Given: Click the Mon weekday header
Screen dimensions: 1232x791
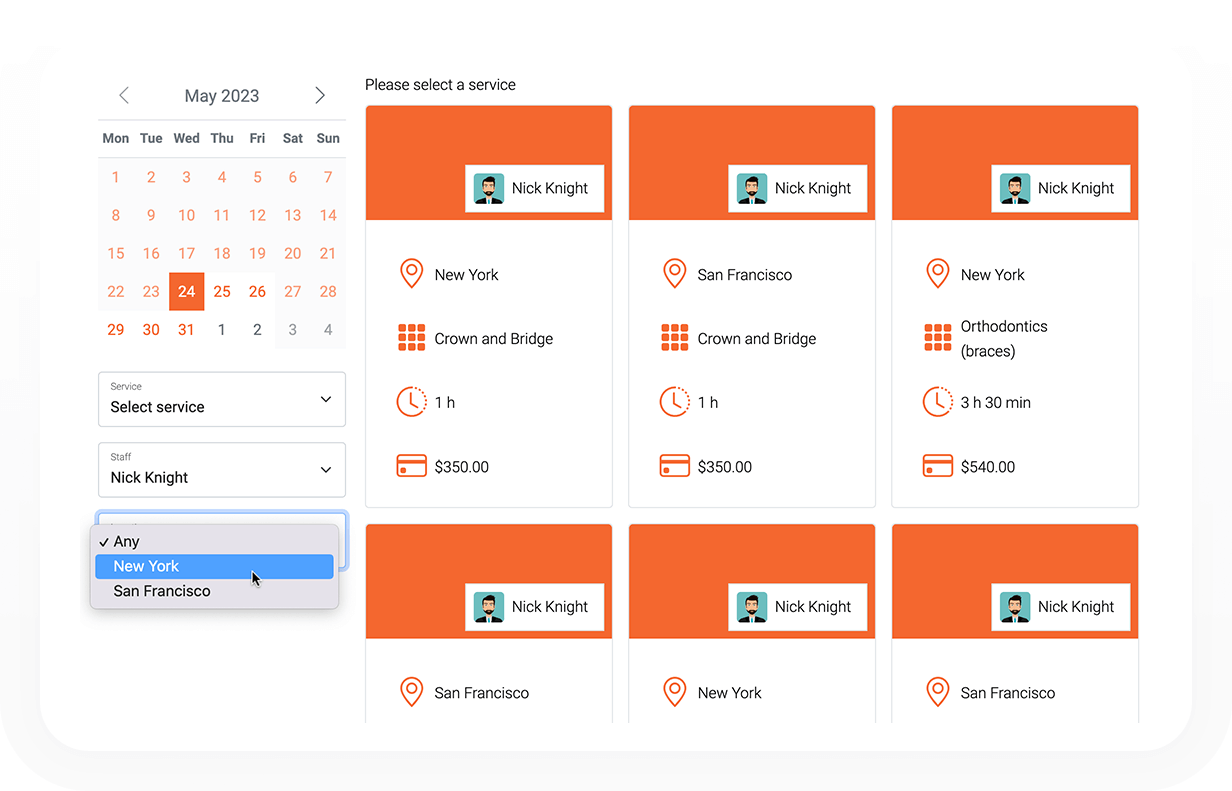Looking at the screenshot, I should [116, 138].
